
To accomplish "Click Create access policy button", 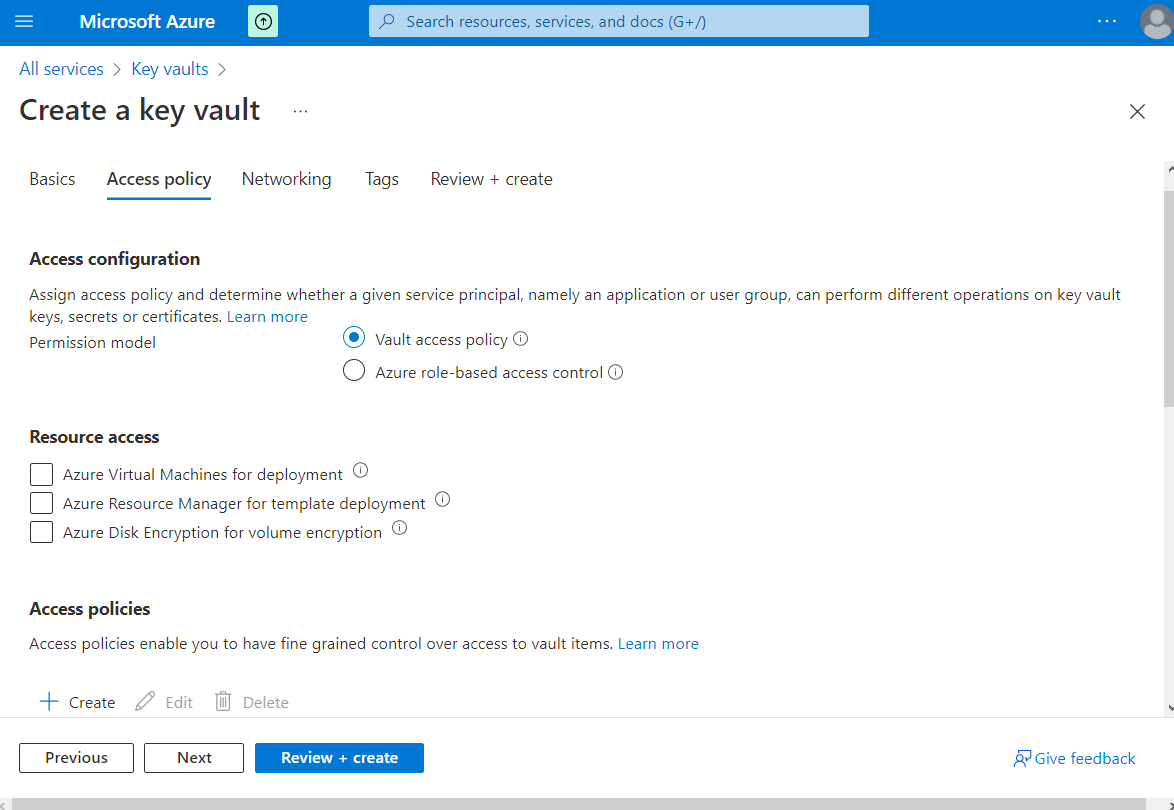I will point(77,702).
